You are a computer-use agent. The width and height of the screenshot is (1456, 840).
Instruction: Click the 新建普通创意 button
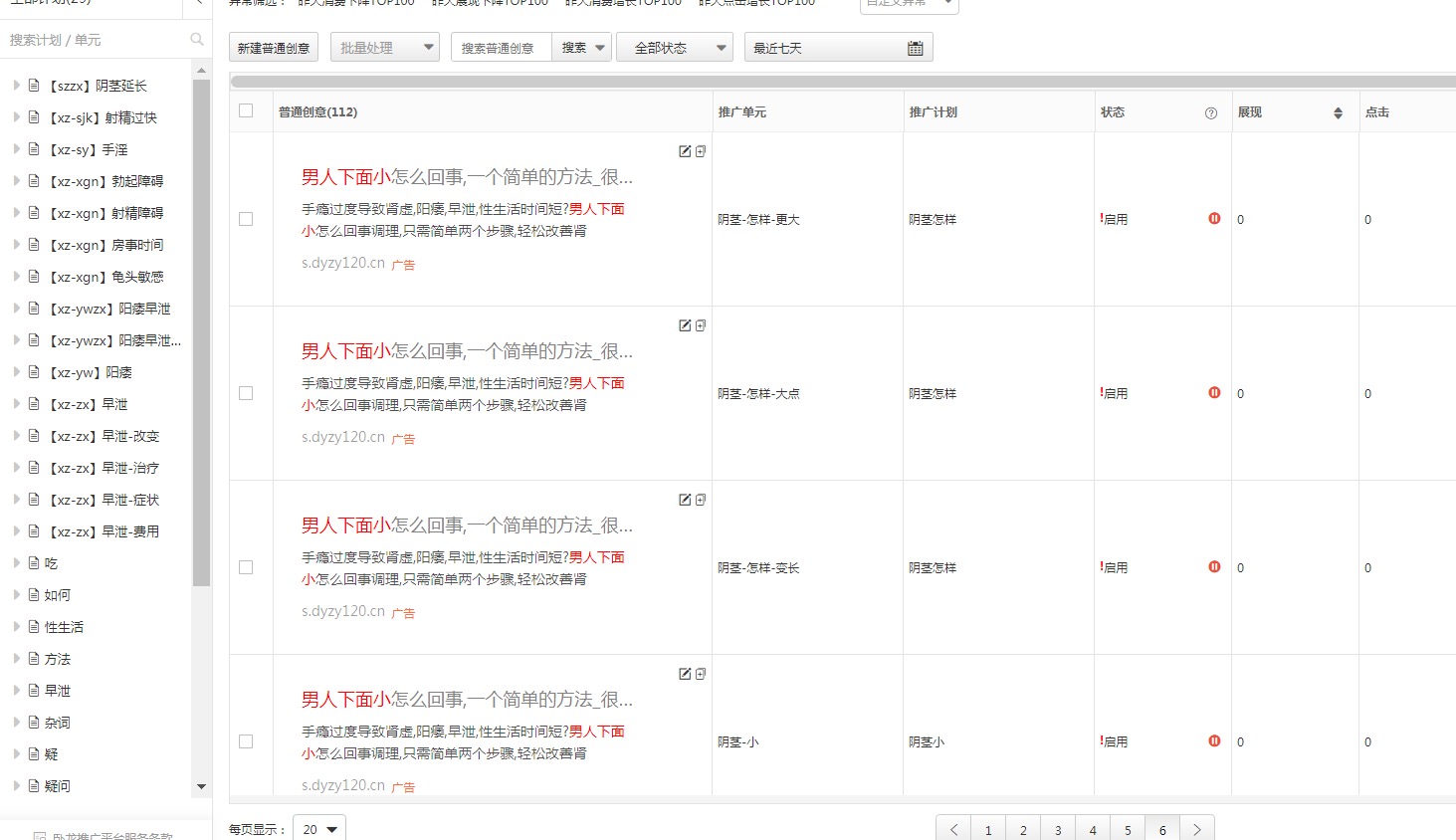pos(274,48)
